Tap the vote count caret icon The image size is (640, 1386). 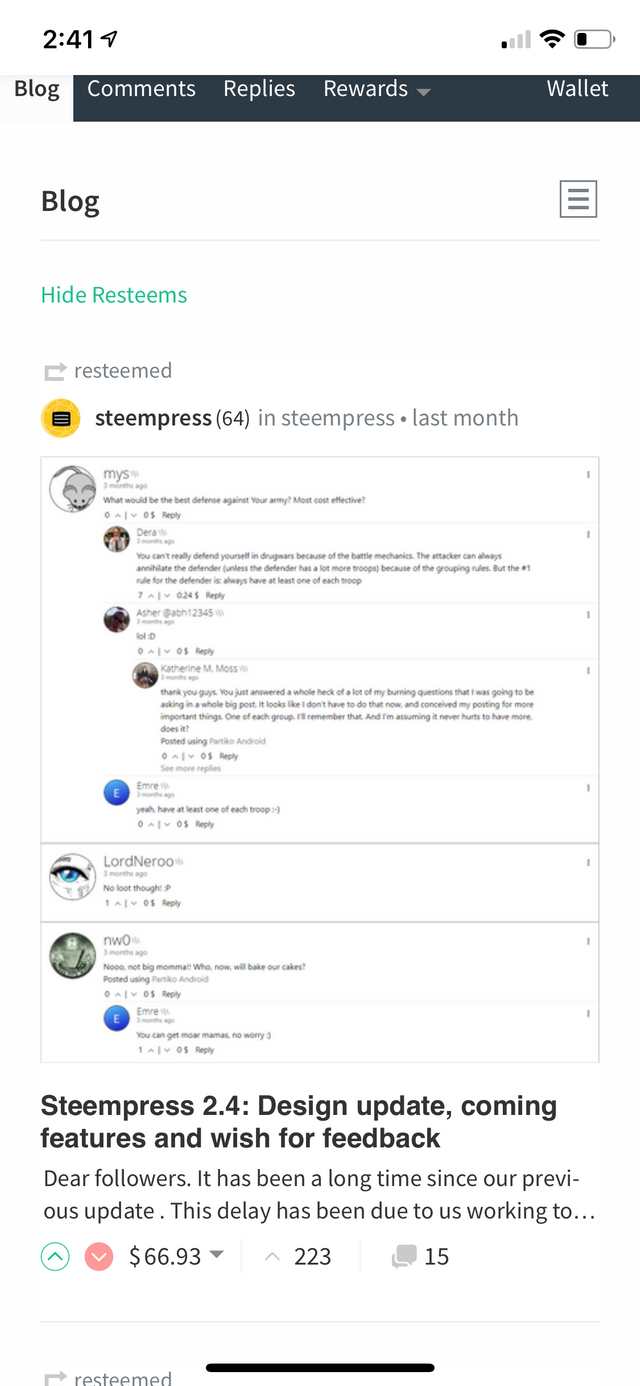pos(272,1257)
